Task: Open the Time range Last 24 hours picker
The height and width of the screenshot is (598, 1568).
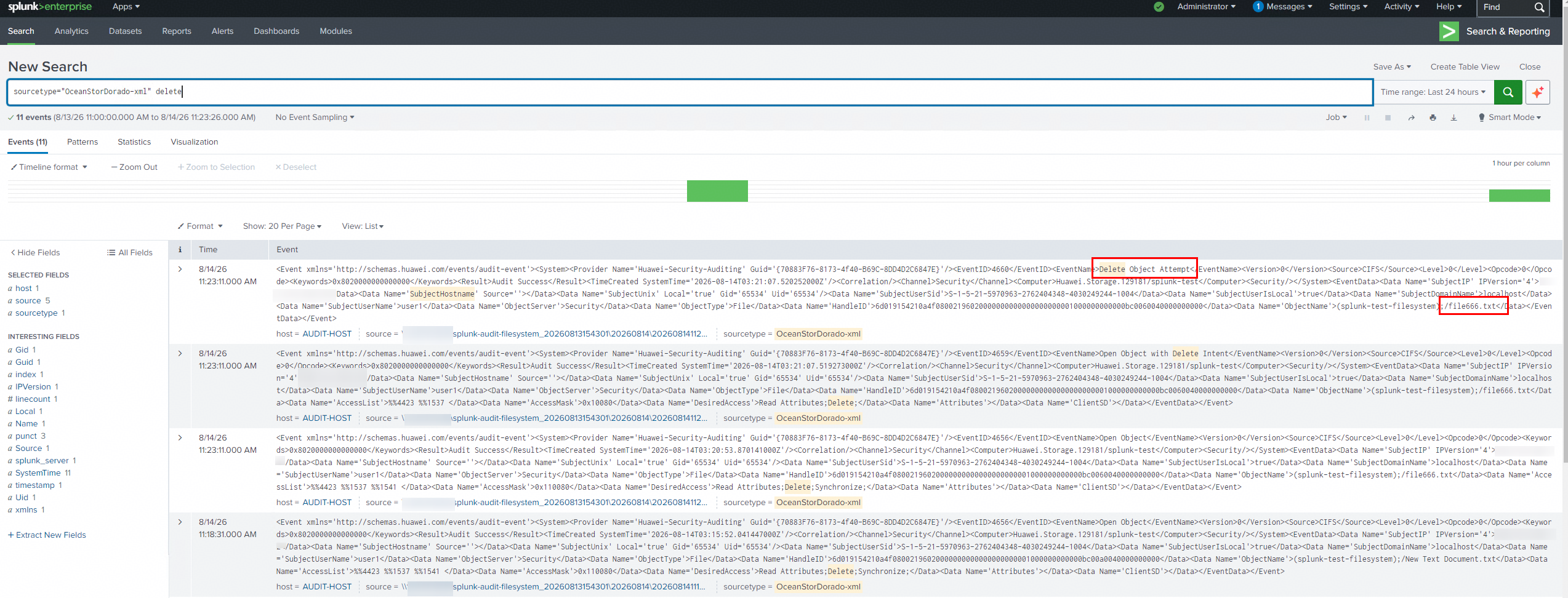Action: coord(1433,92)
